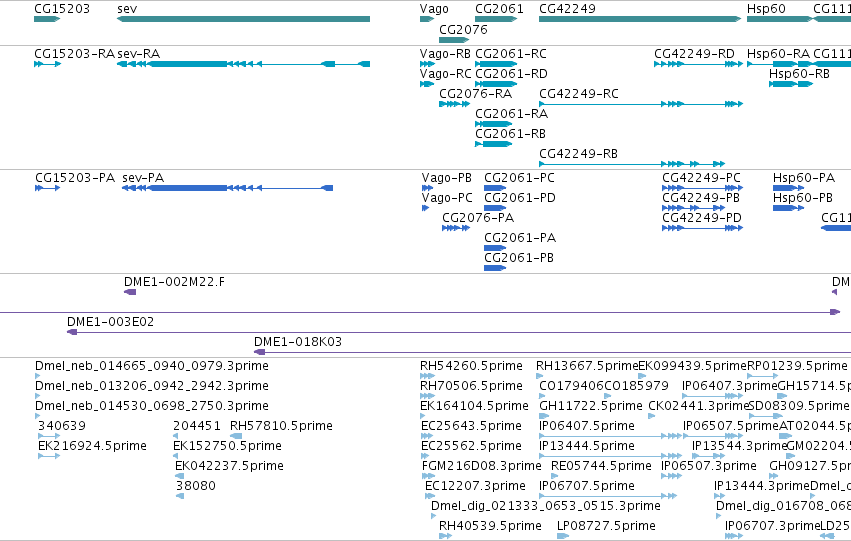Click the RH70506.5prime EST label
Viewport: 851px width, 541px height.
point(471,386)
